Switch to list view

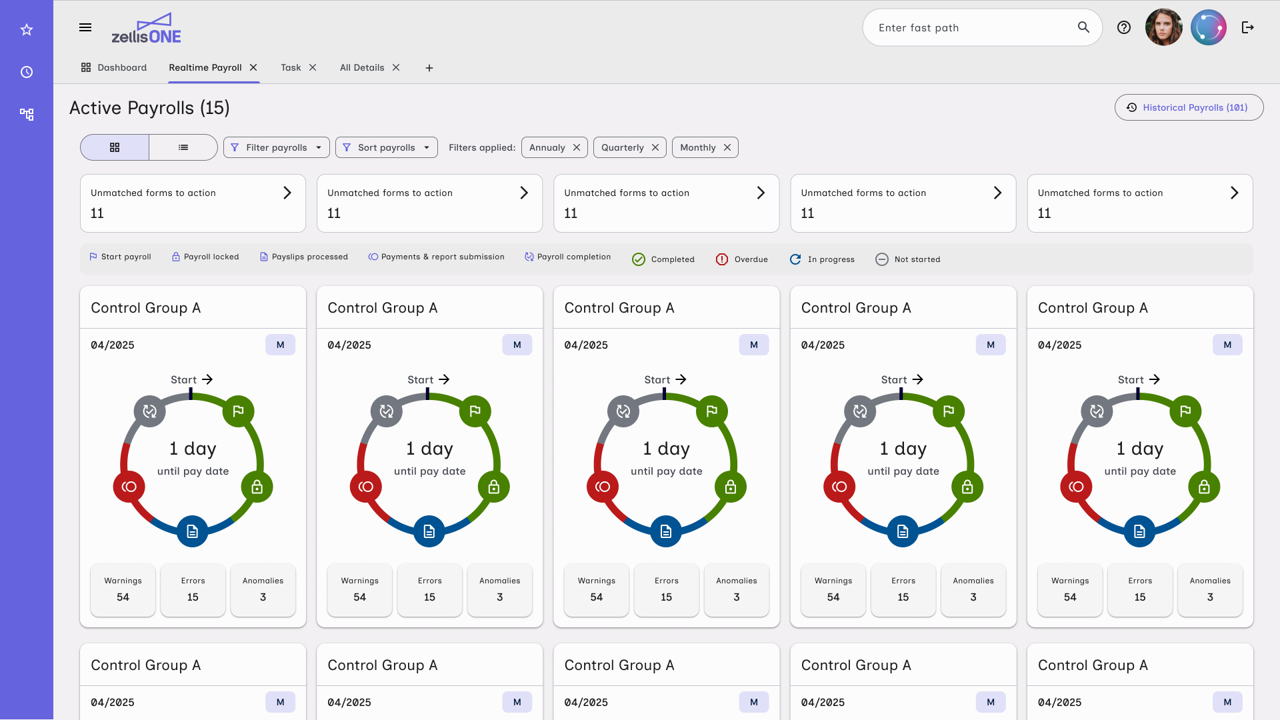coord(183,148)
